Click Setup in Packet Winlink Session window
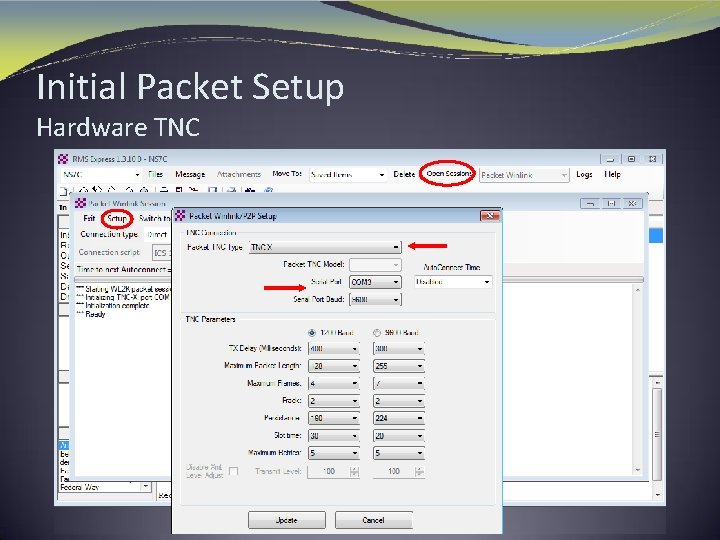This screenshot has height=540, width=720. [117, 219]
